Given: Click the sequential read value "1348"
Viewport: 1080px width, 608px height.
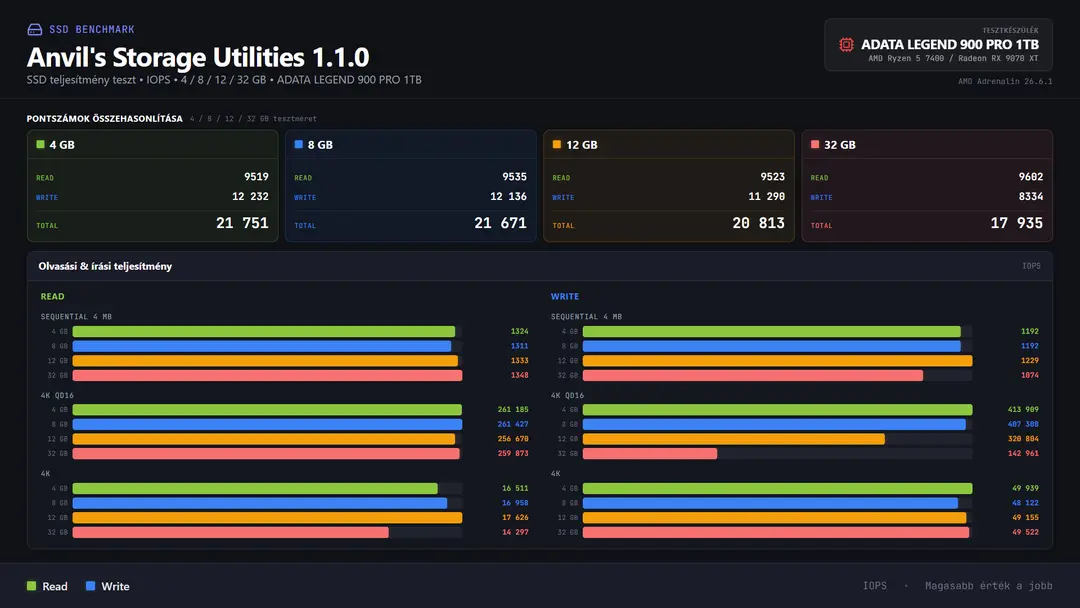Looking at the screenshot, I should pyautogui.click(x=520, y=375).
